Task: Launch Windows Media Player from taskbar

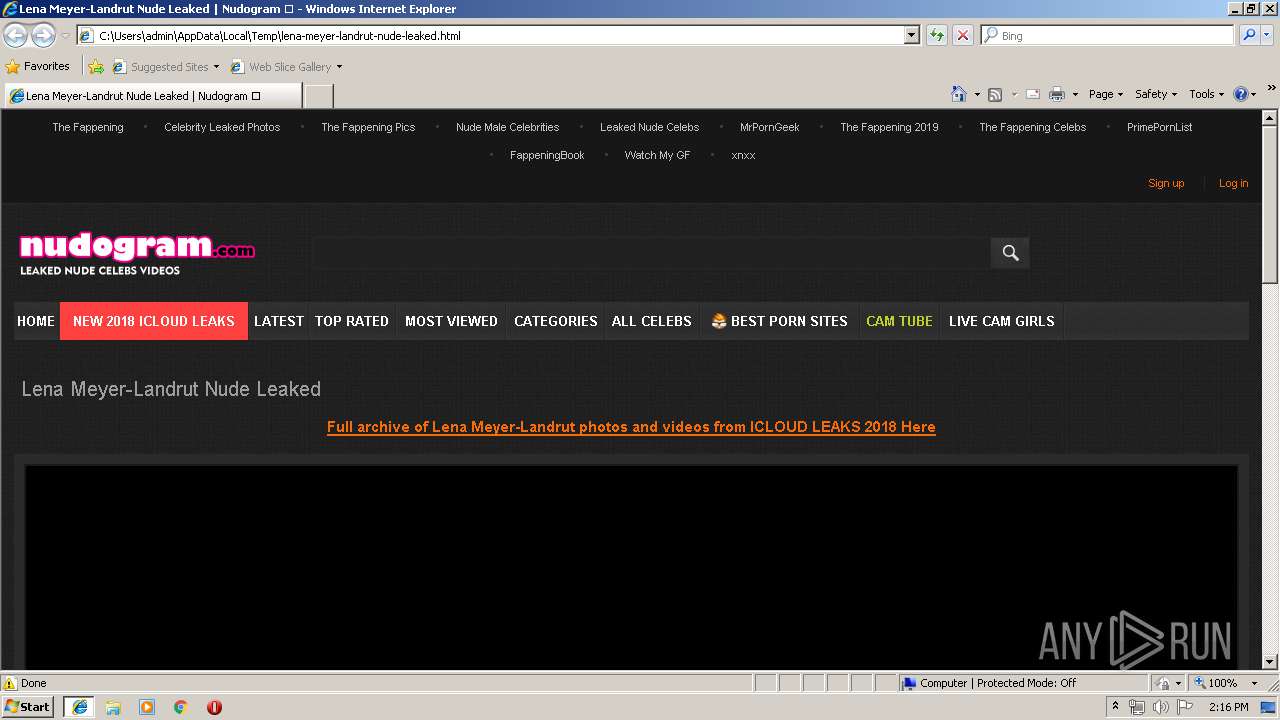Action: click(147, 707)
